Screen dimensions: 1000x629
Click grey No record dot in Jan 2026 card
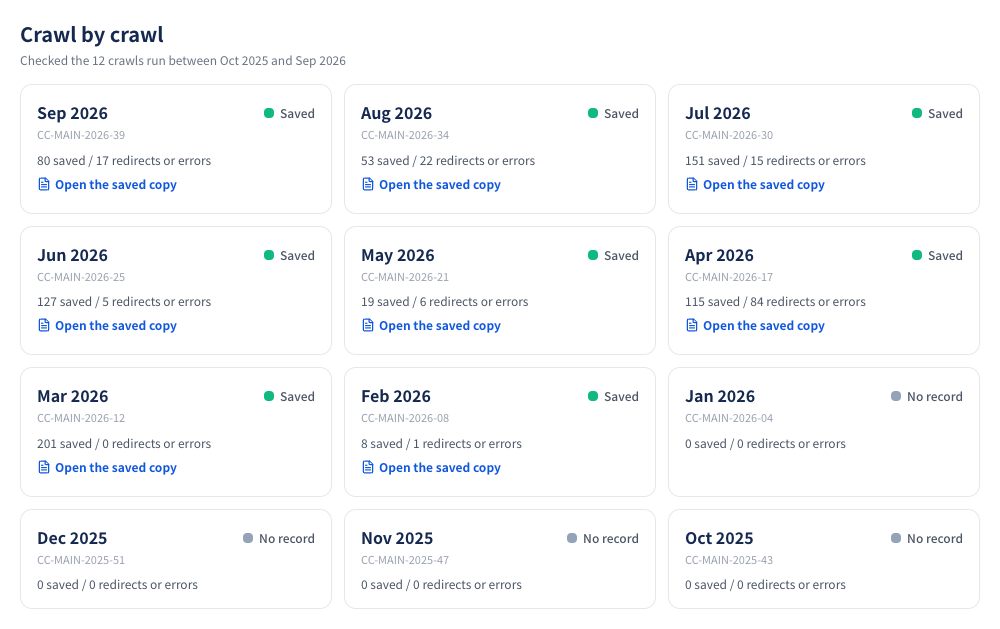tap(896, 396)
